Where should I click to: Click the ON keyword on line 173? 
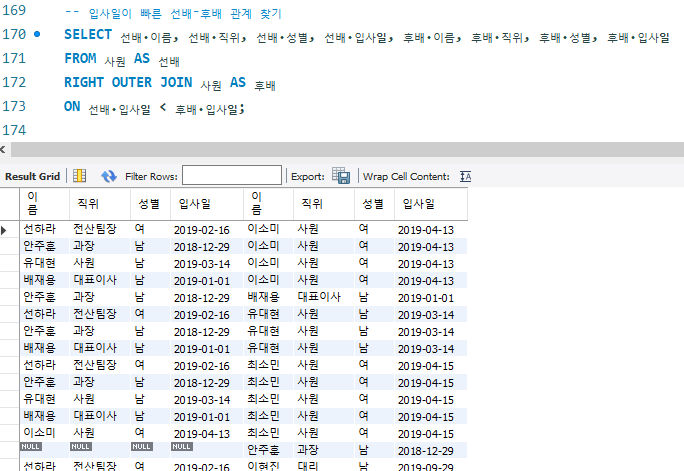point(72,106)
